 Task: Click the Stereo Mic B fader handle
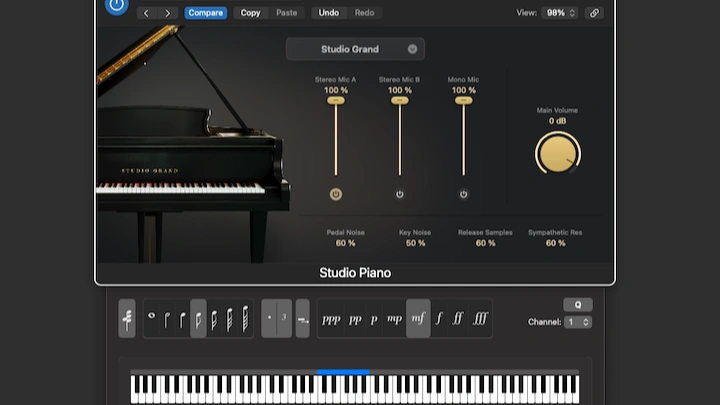[399, 101]
